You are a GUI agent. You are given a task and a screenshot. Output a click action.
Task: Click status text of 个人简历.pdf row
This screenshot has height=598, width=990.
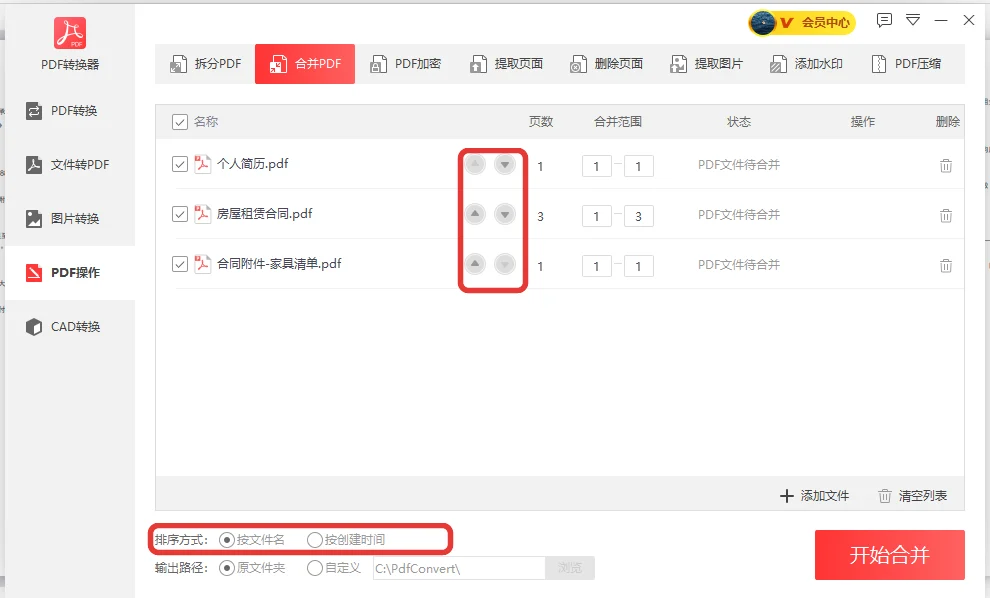[x=739, y=165]
